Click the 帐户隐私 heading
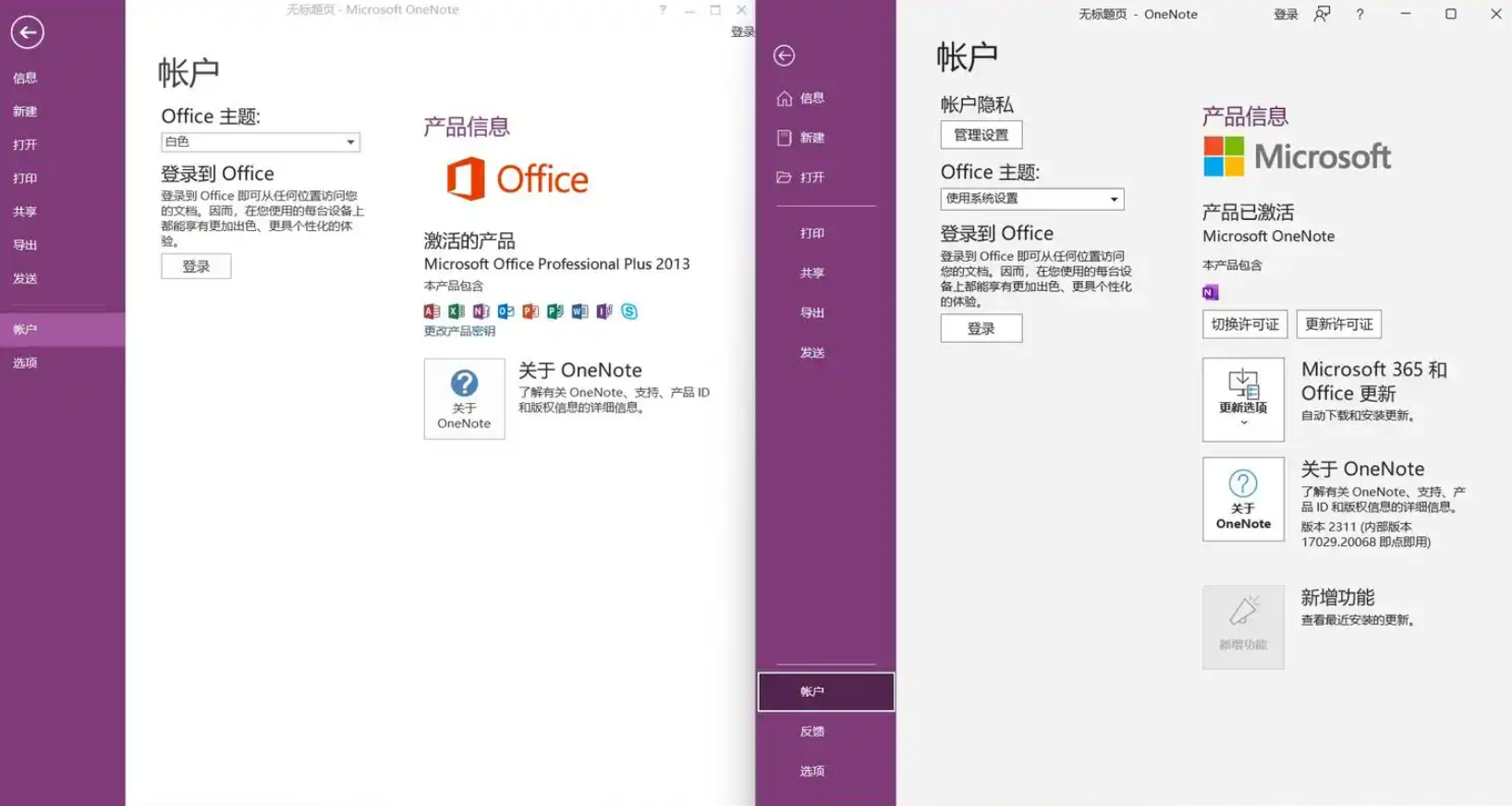 tap(977, 104)
